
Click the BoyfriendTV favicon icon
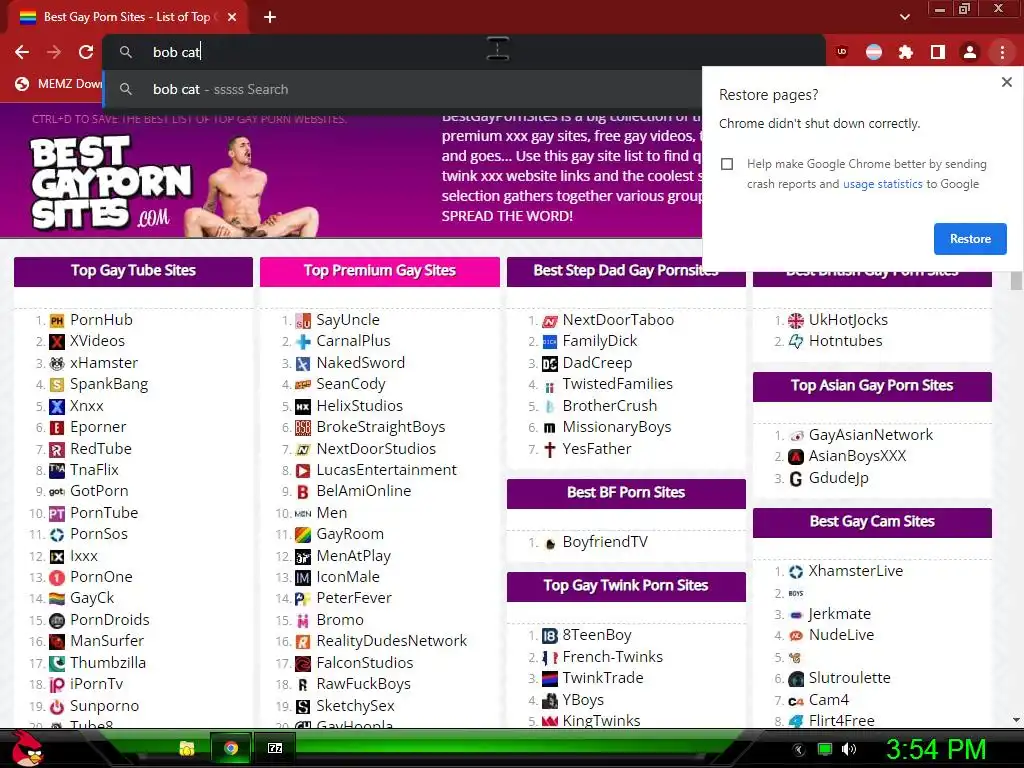550,543
